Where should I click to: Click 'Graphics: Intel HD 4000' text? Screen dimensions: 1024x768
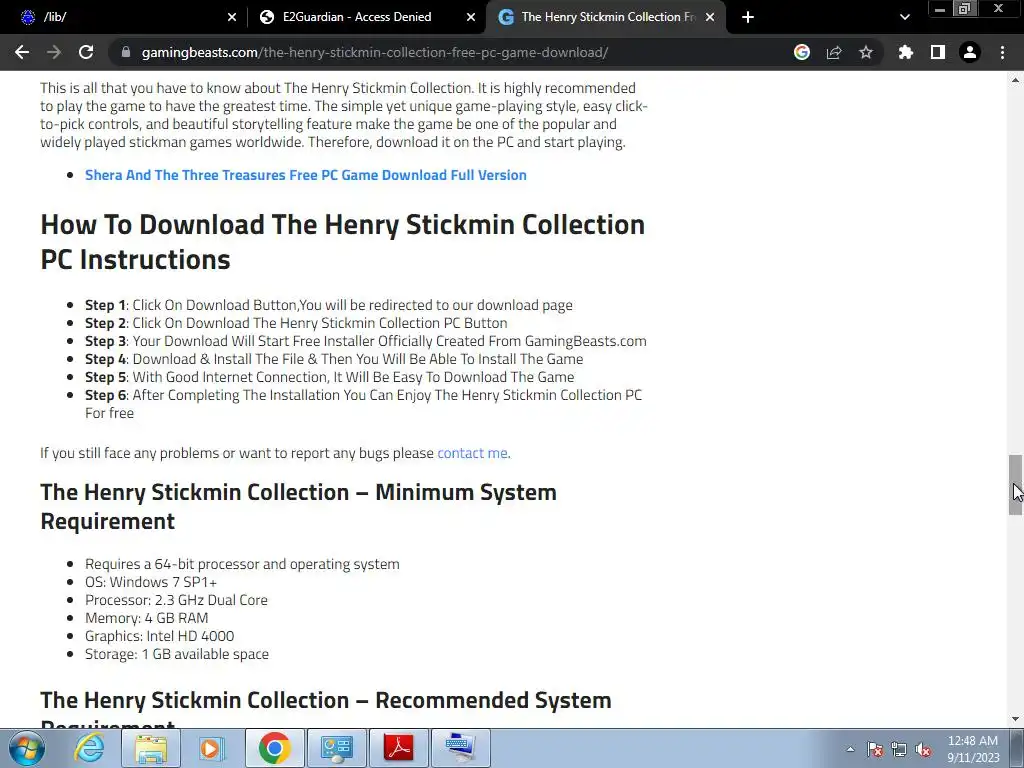[159, 636]
